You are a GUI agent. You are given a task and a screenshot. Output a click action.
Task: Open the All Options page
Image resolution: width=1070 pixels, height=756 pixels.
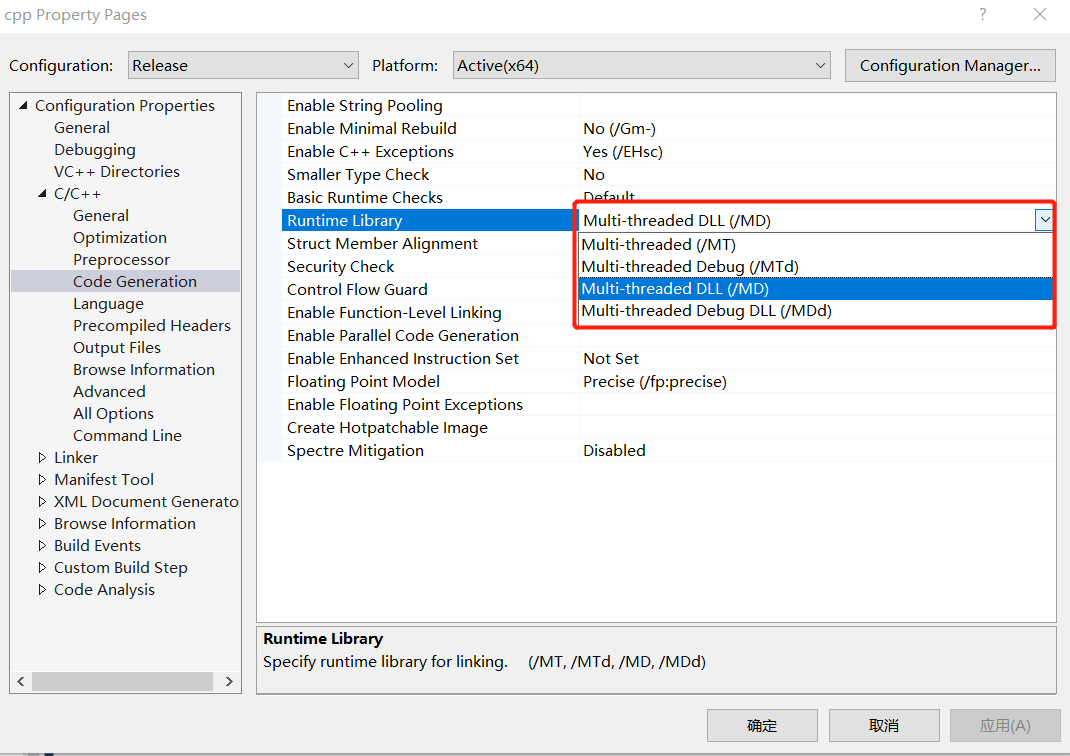pyautogui.click(x=113, y=413)
